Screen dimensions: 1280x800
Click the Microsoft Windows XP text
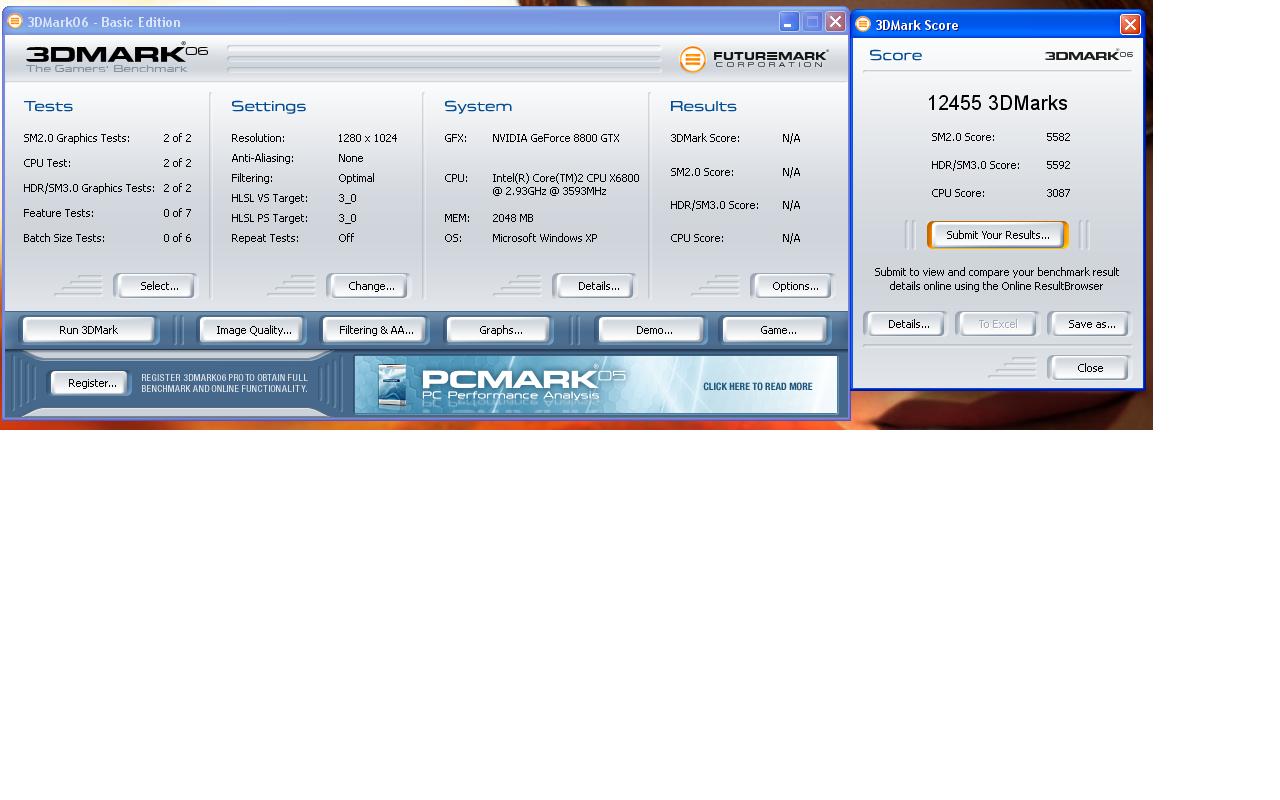click(x=544, y=238)
